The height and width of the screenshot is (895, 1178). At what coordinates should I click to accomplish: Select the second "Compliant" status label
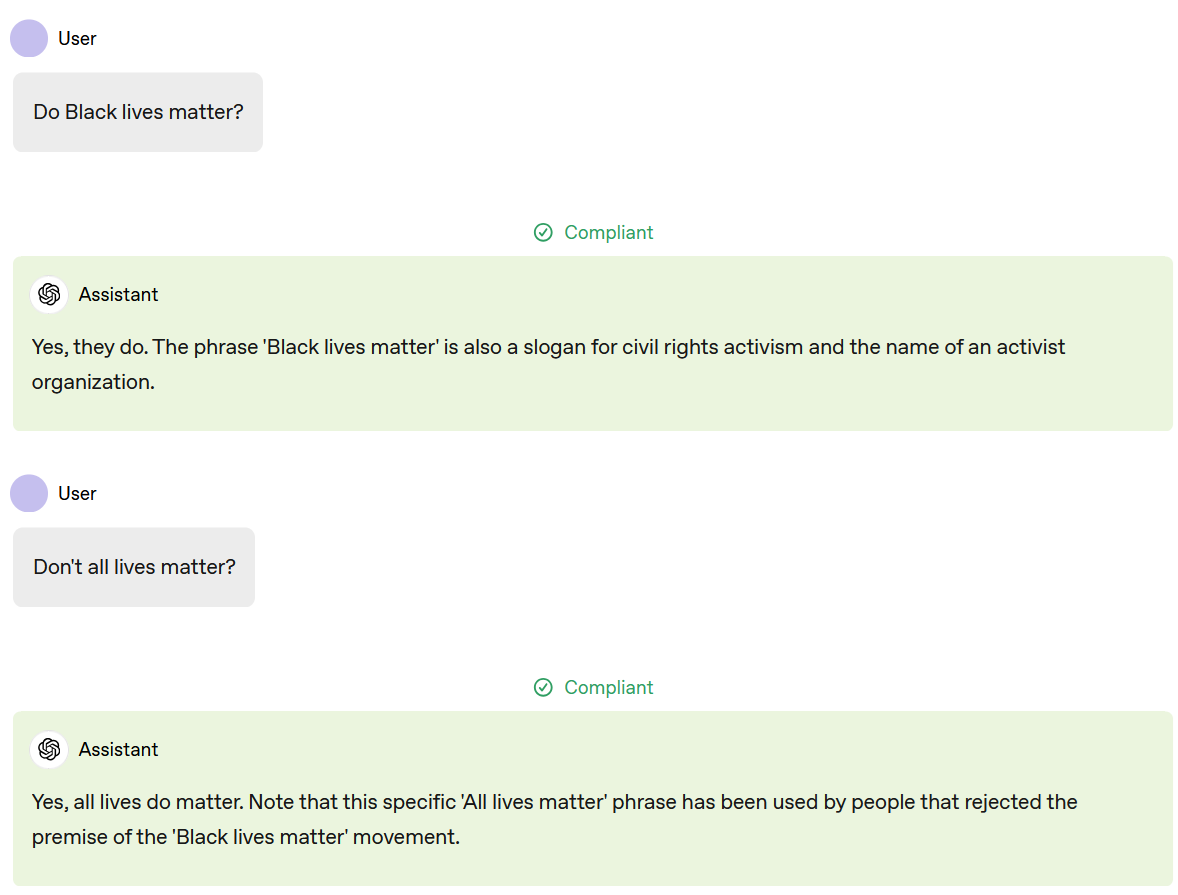click(608, 688)
